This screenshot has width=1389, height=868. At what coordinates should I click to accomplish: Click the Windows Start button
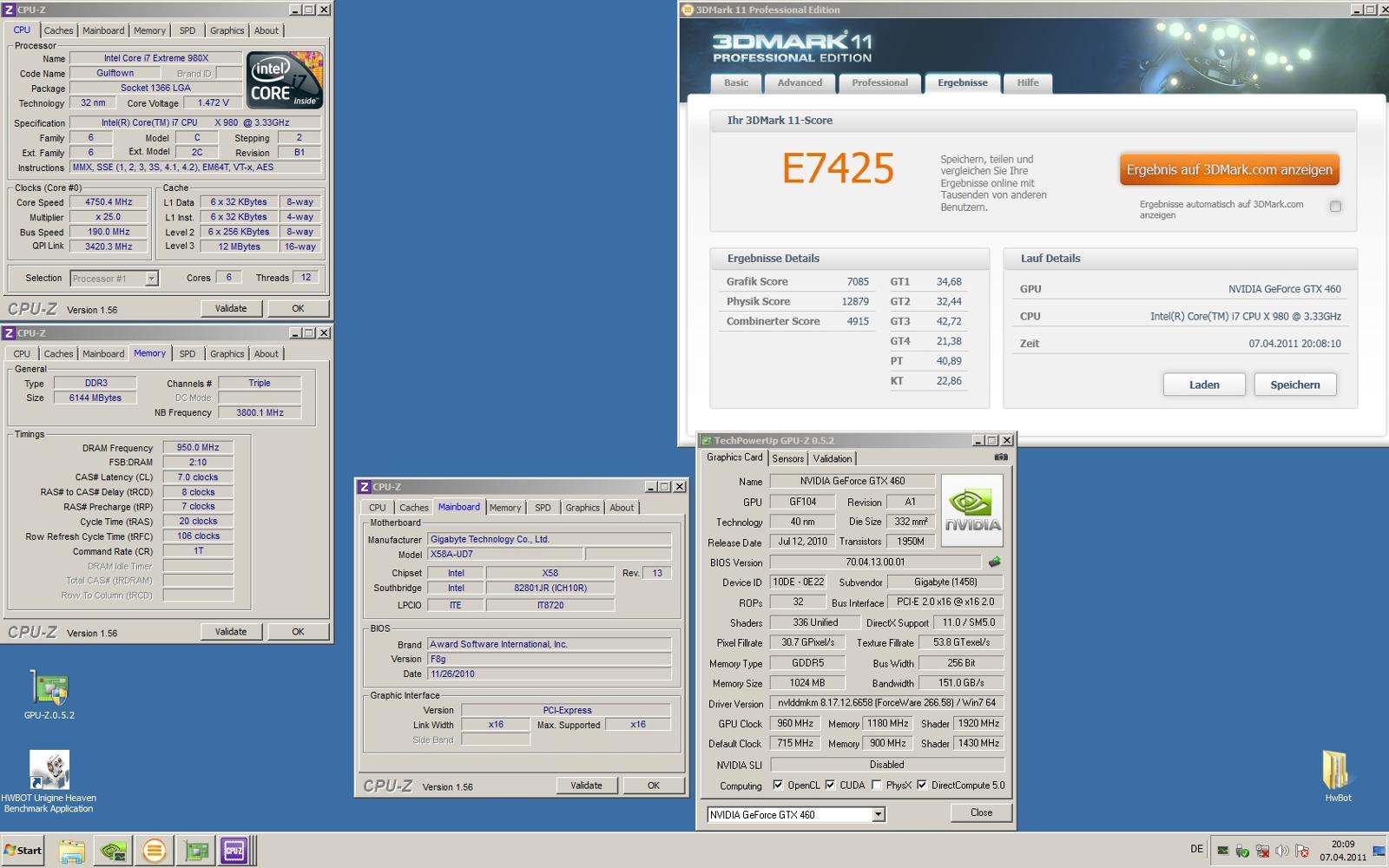pyautogui.click(x=23, y=851)
